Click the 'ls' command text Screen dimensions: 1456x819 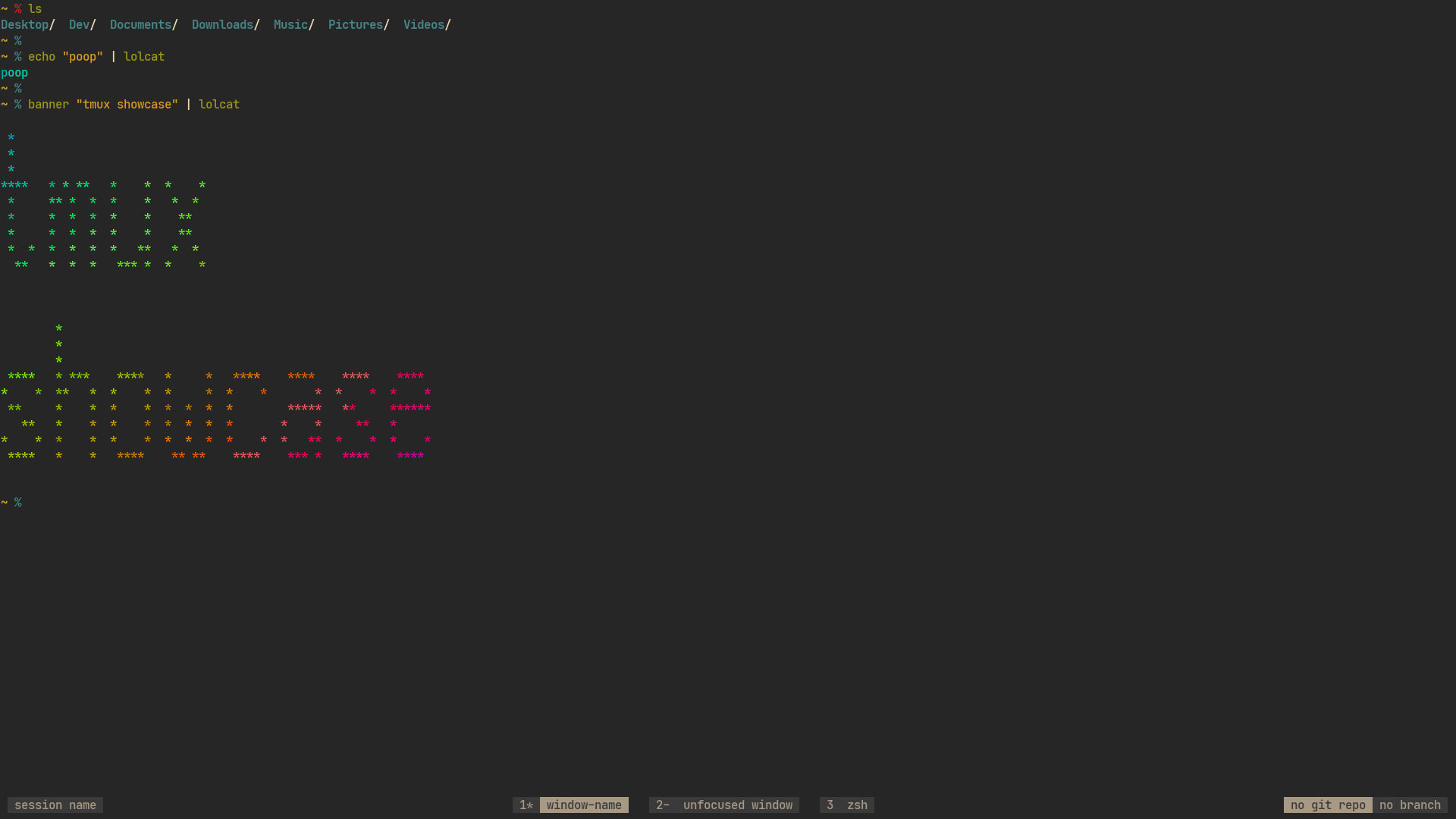point(35,9)
